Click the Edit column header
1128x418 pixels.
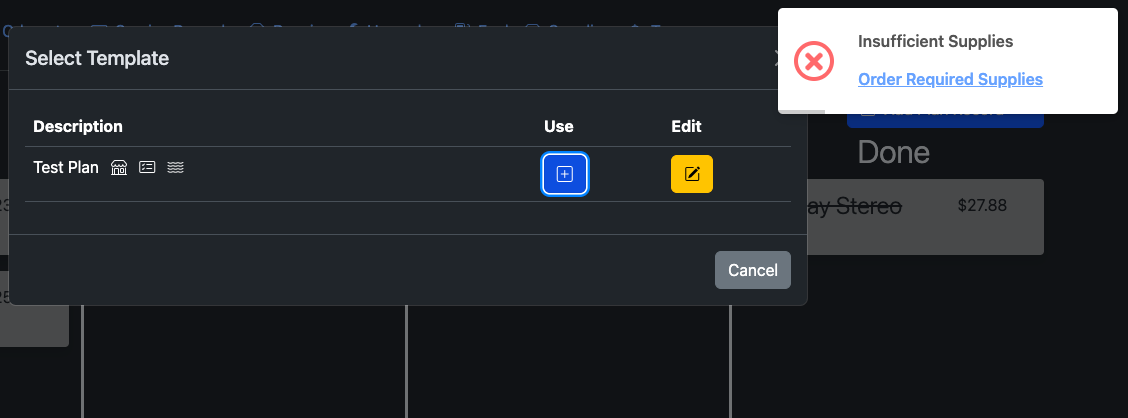pyautogui.click(x=686, y=126)
